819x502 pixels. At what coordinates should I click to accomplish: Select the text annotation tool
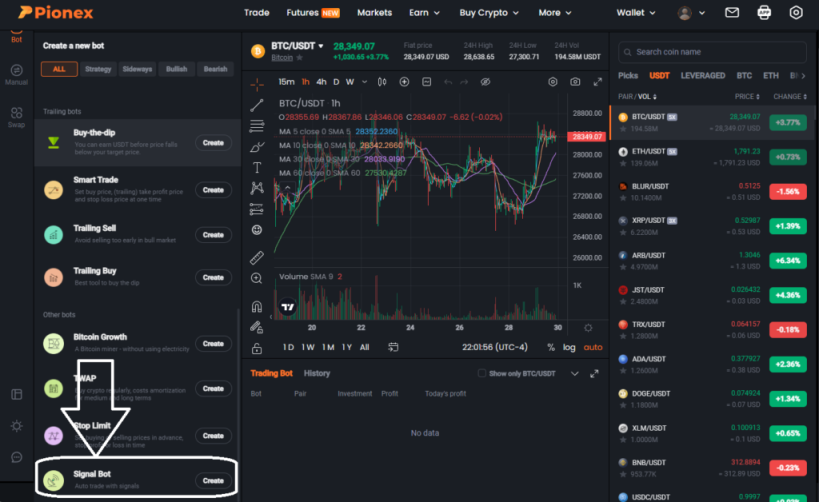(256, 168)
